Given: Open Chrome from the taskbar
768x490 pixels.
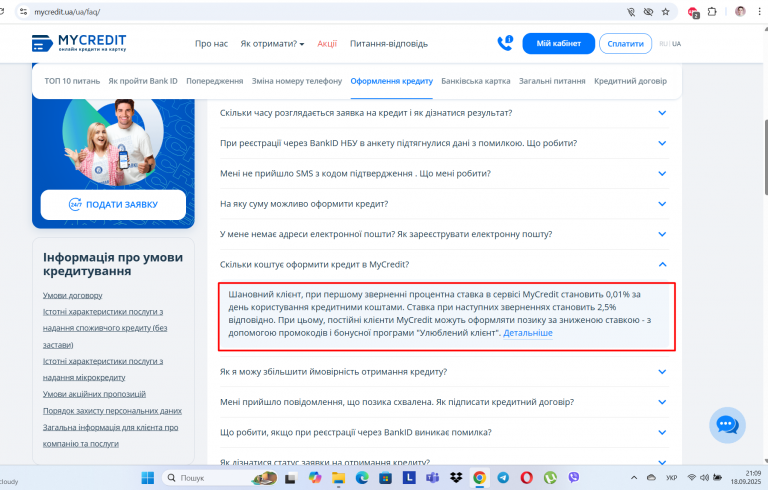Looking at the screenshot, I should pos(480,477).
